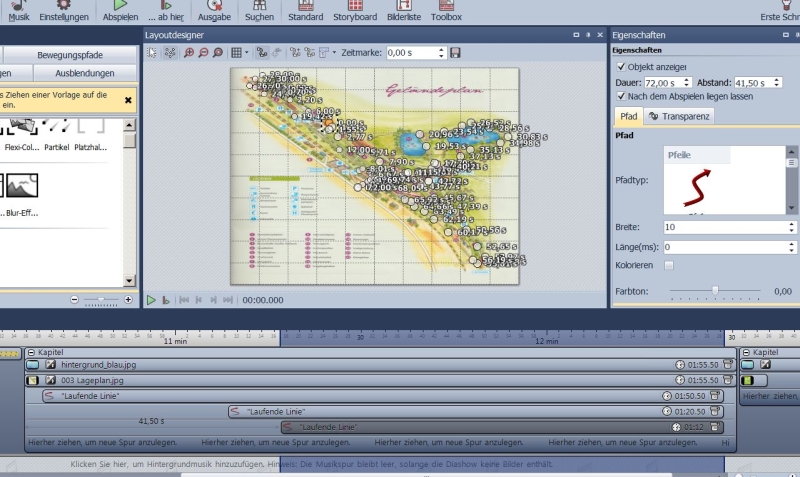800x477 pixels.
Task: Collapse the Kapitel track group
Action: pyautogui.click(x=31, y=353)
